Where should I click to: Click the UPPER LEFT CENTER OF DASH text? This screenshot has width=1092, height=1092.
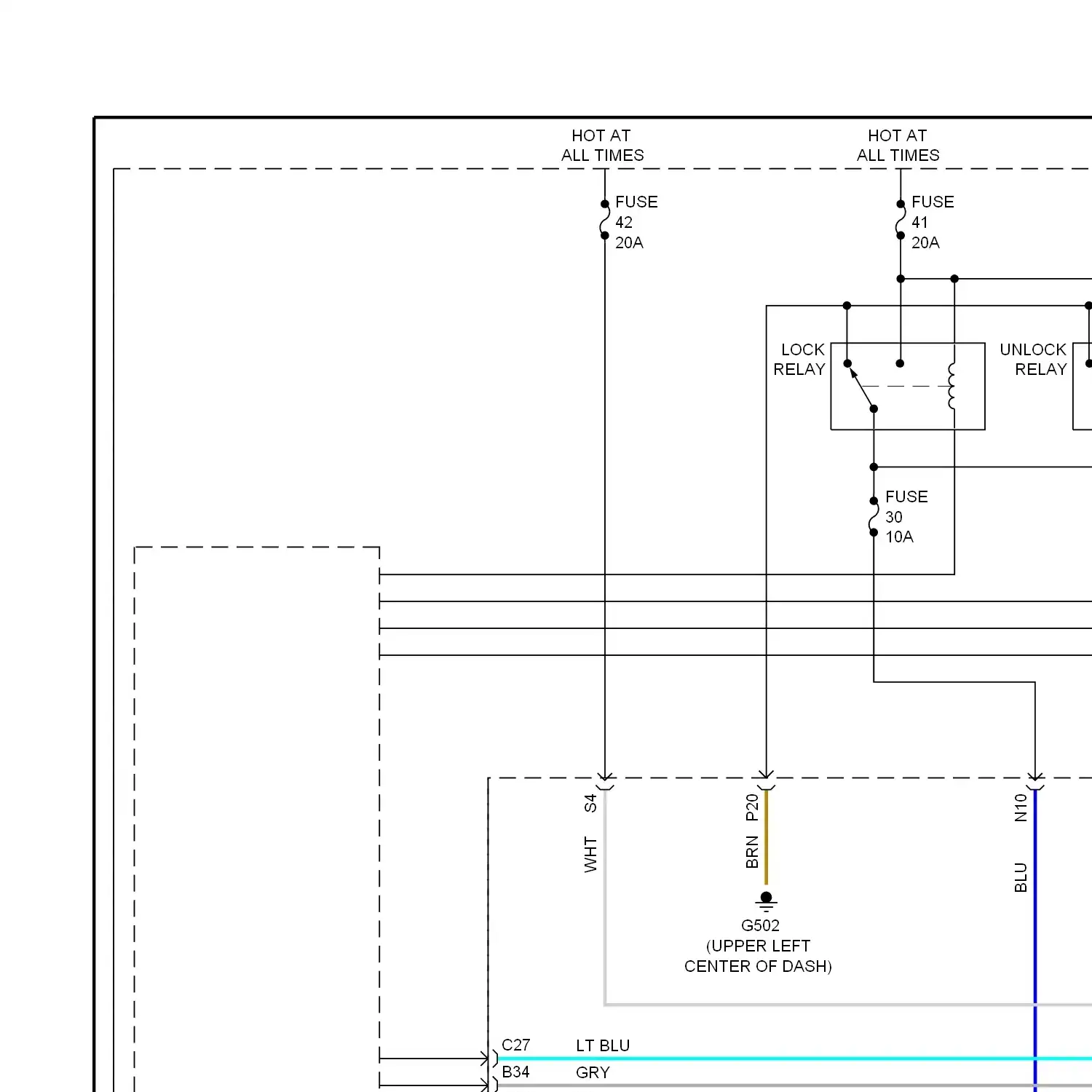click(x=758, y=956)
